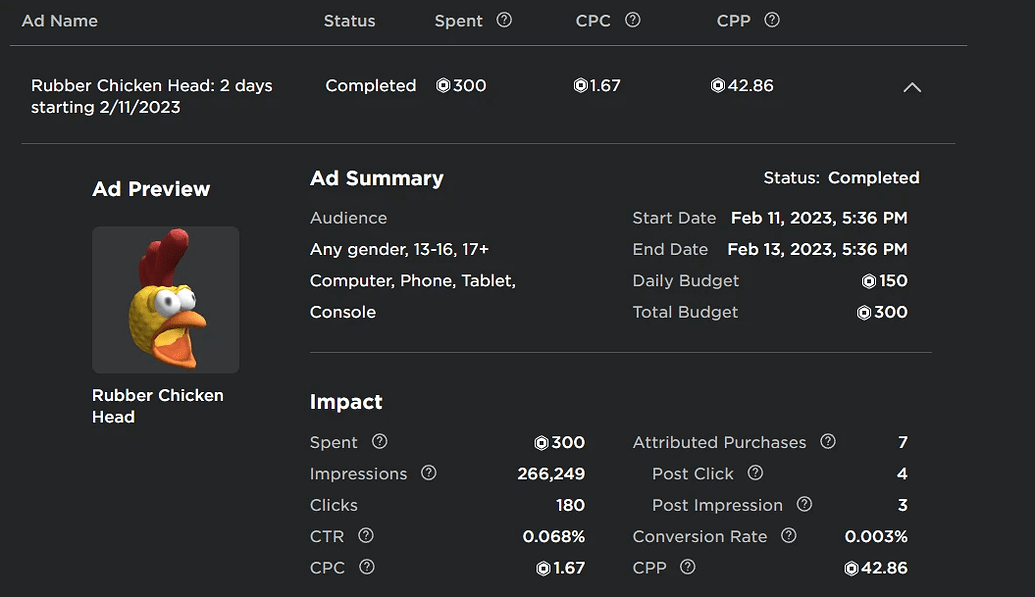Click the Status column header
The image size is (1035, 597).
[x=349, y=21]
